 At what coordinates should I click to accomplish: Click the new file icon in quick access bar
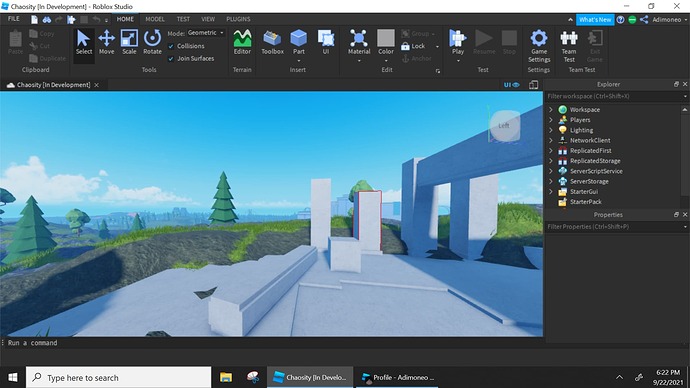pyautogui.click(x=34, y=19)
